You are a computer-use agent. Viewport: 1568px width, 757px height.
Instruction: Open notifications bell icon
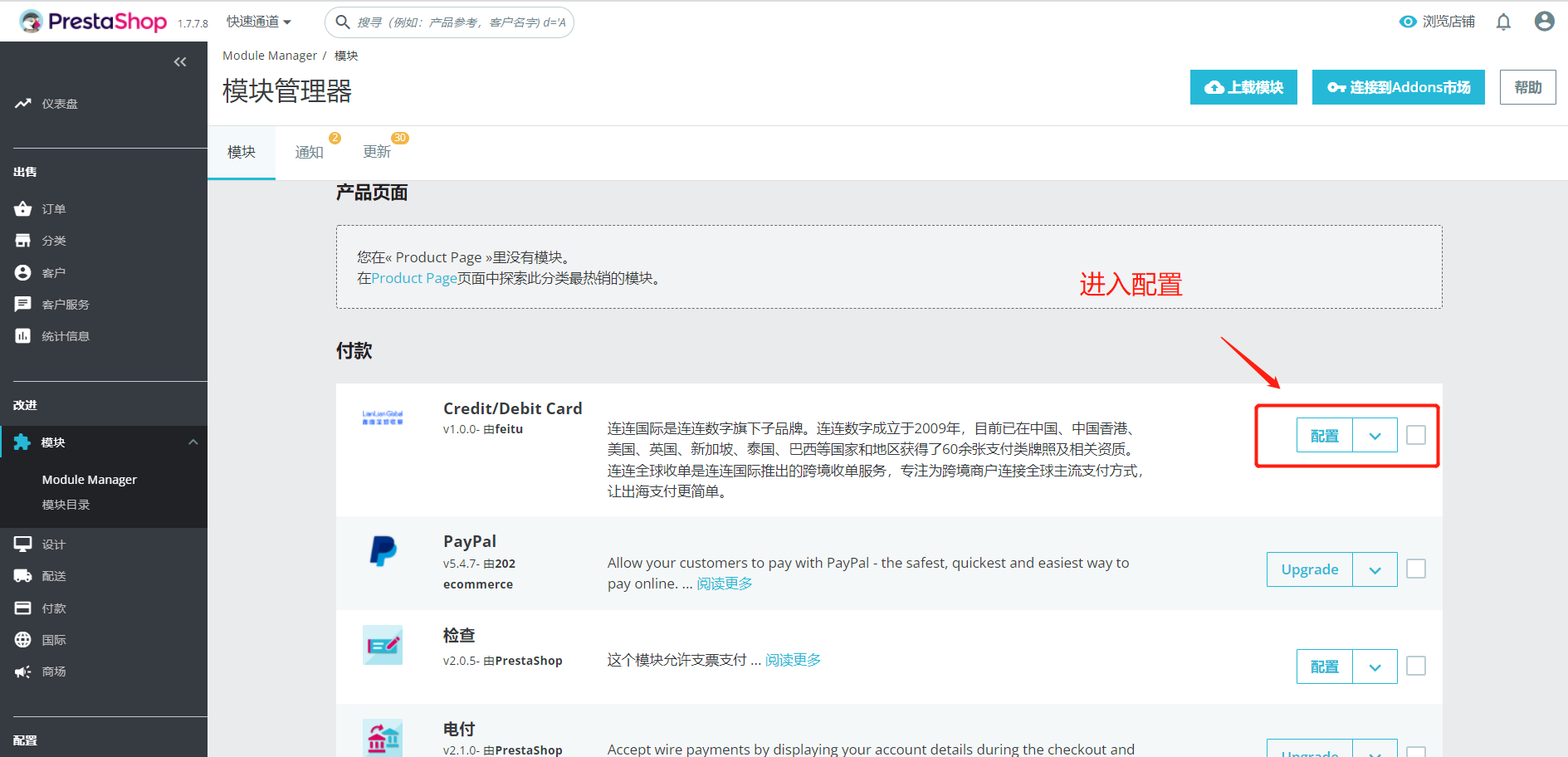click(x=1503, y=22)
